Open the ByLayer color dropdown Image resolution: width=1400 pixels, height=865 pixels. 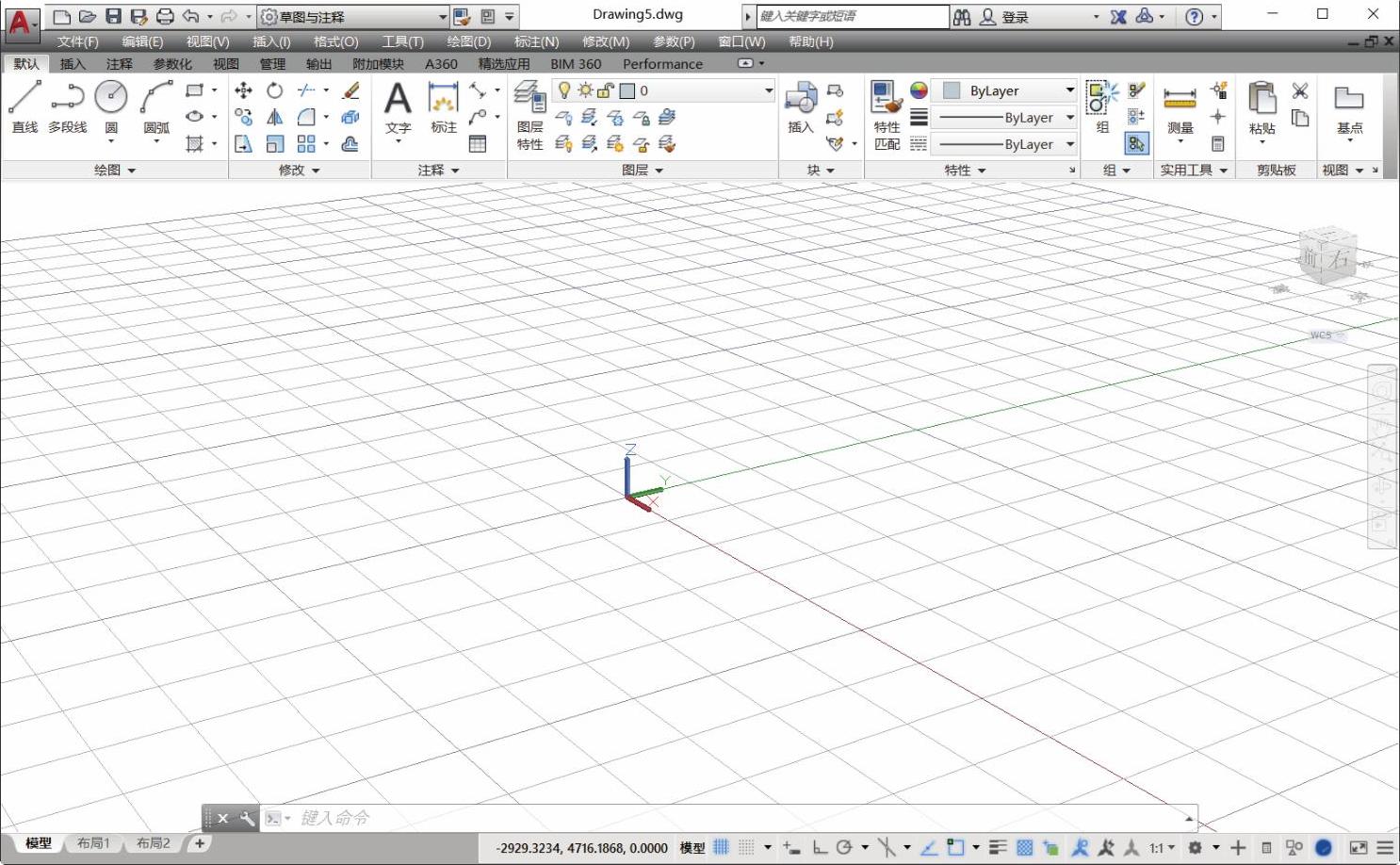click(x=1004, y=90)
